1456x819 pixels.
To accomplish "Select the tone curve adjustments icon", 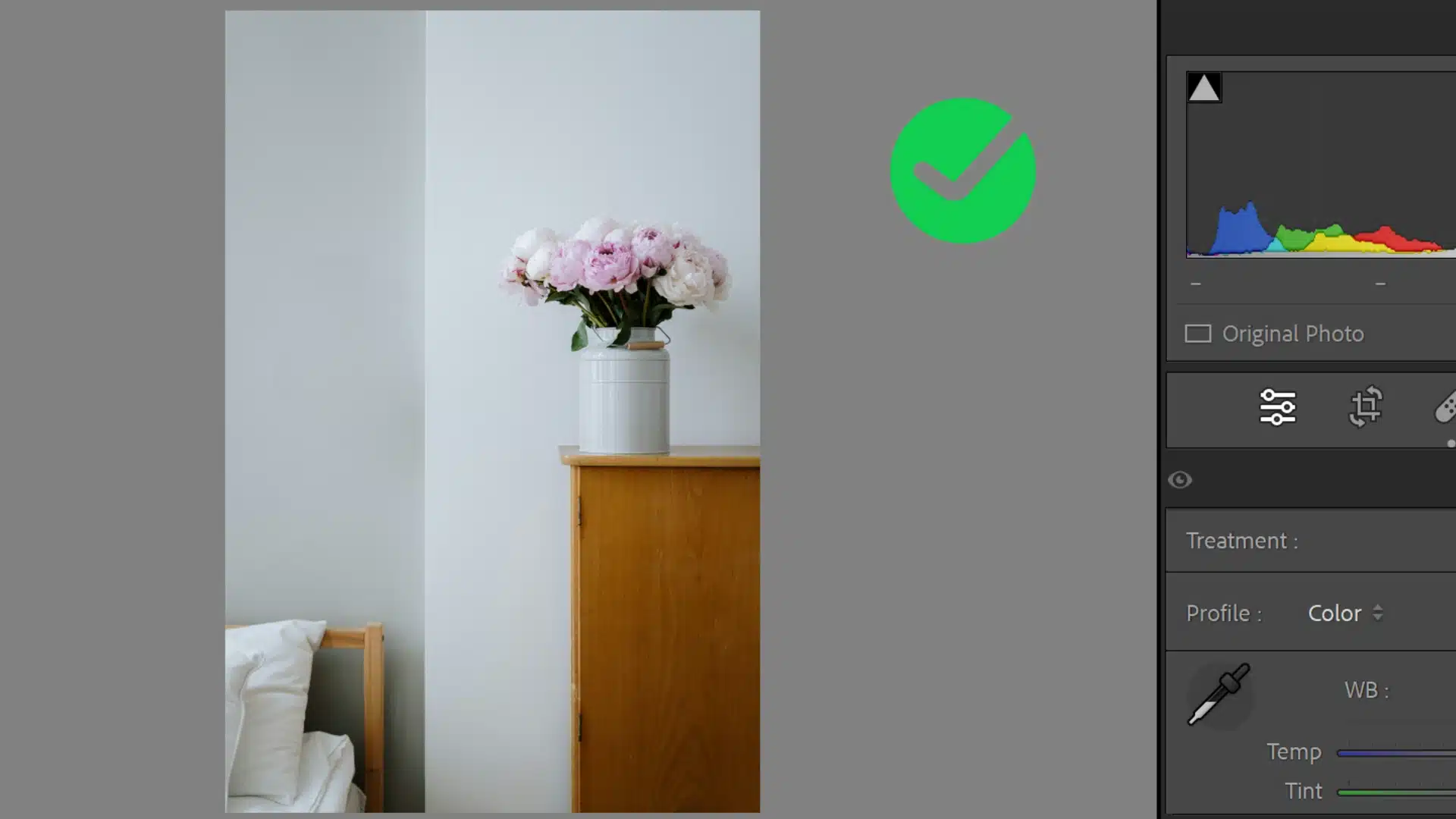I will [1278, 407].
